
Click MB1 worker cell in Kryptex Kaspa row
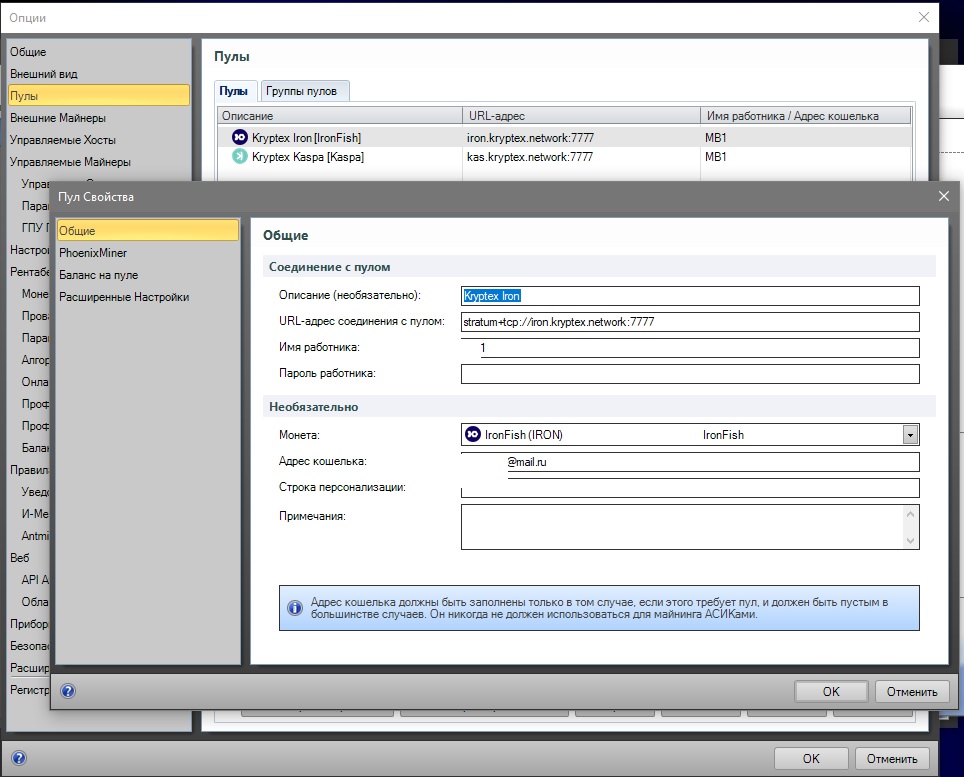[716, 157]
